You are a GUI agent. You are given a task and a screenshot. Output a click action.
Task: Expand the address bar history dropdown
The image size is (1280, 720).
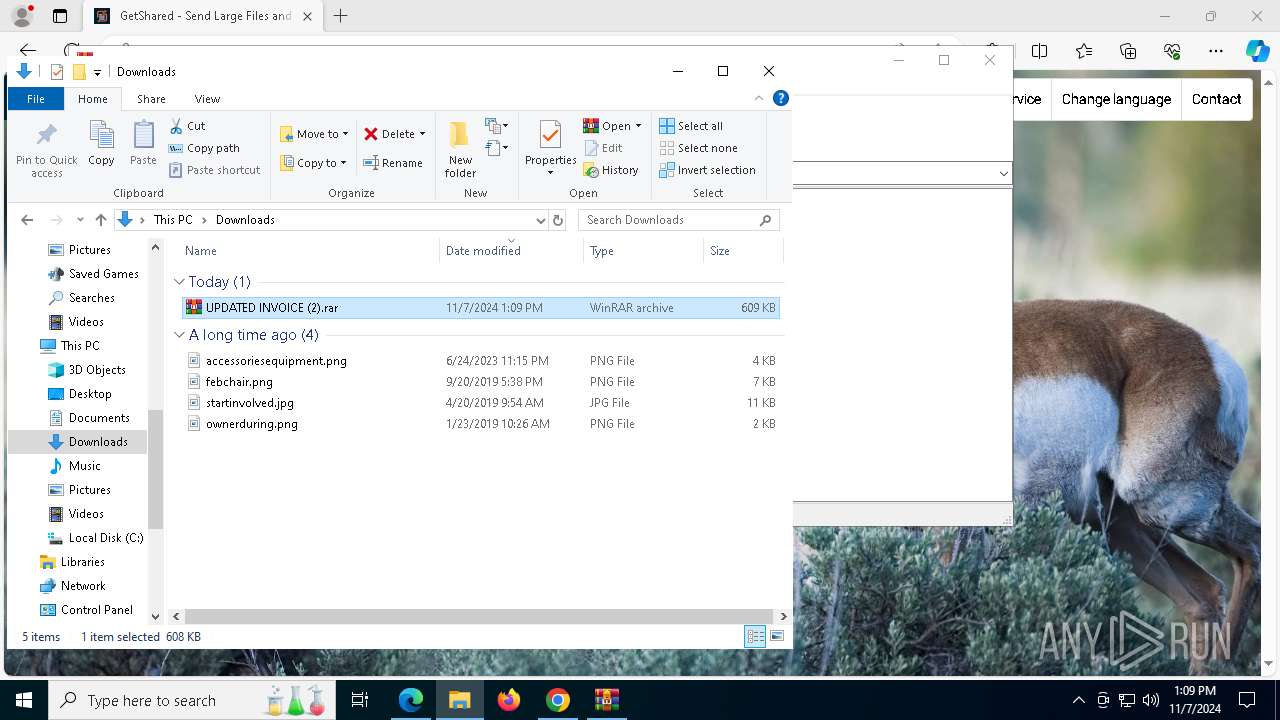pos(540,220)
